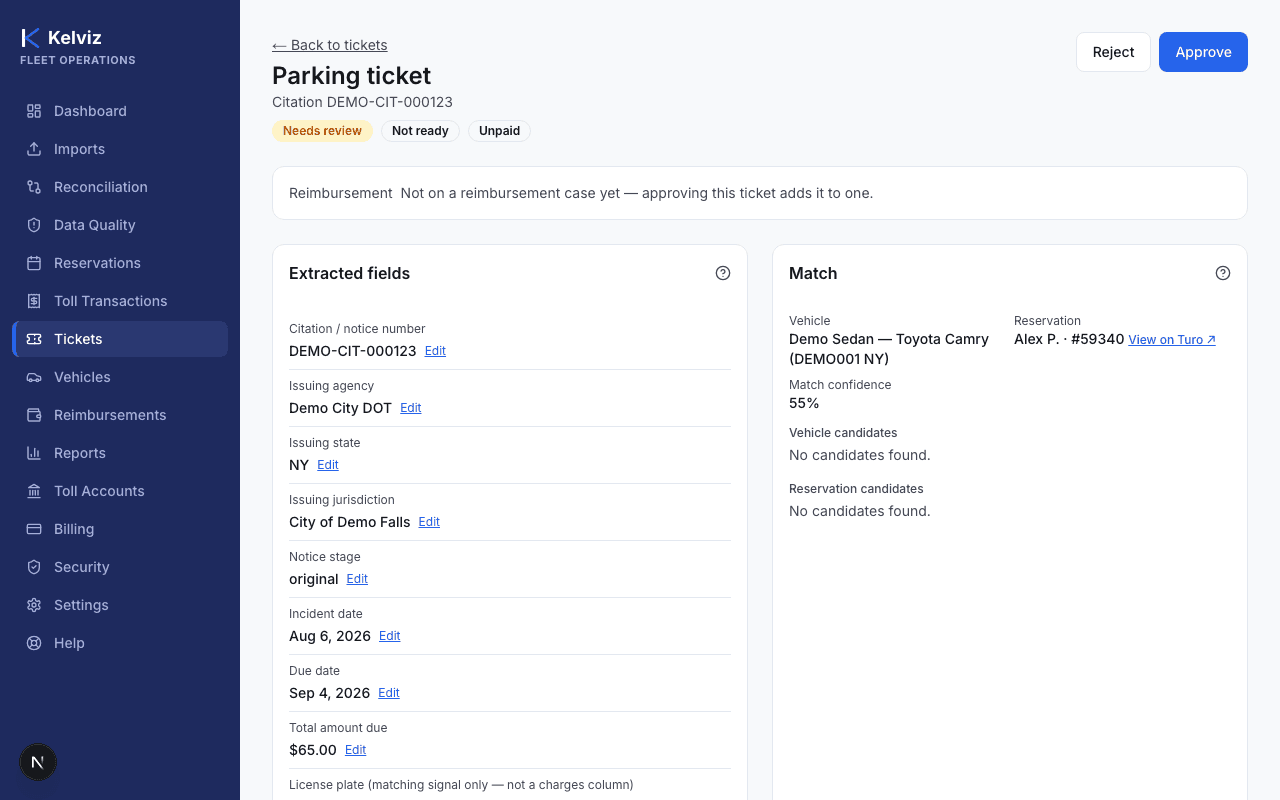
Task: Click the Not ready status badge
Action: point(420,131)
